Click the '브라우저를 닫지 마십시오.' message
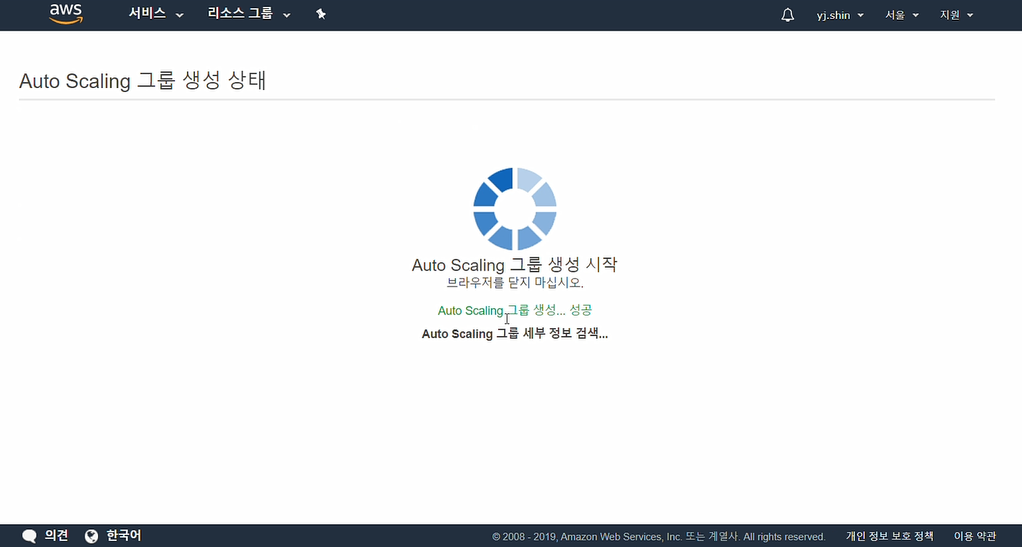Screen dimensions: 1022x547 pyautogui.click(x=515, y=283)
